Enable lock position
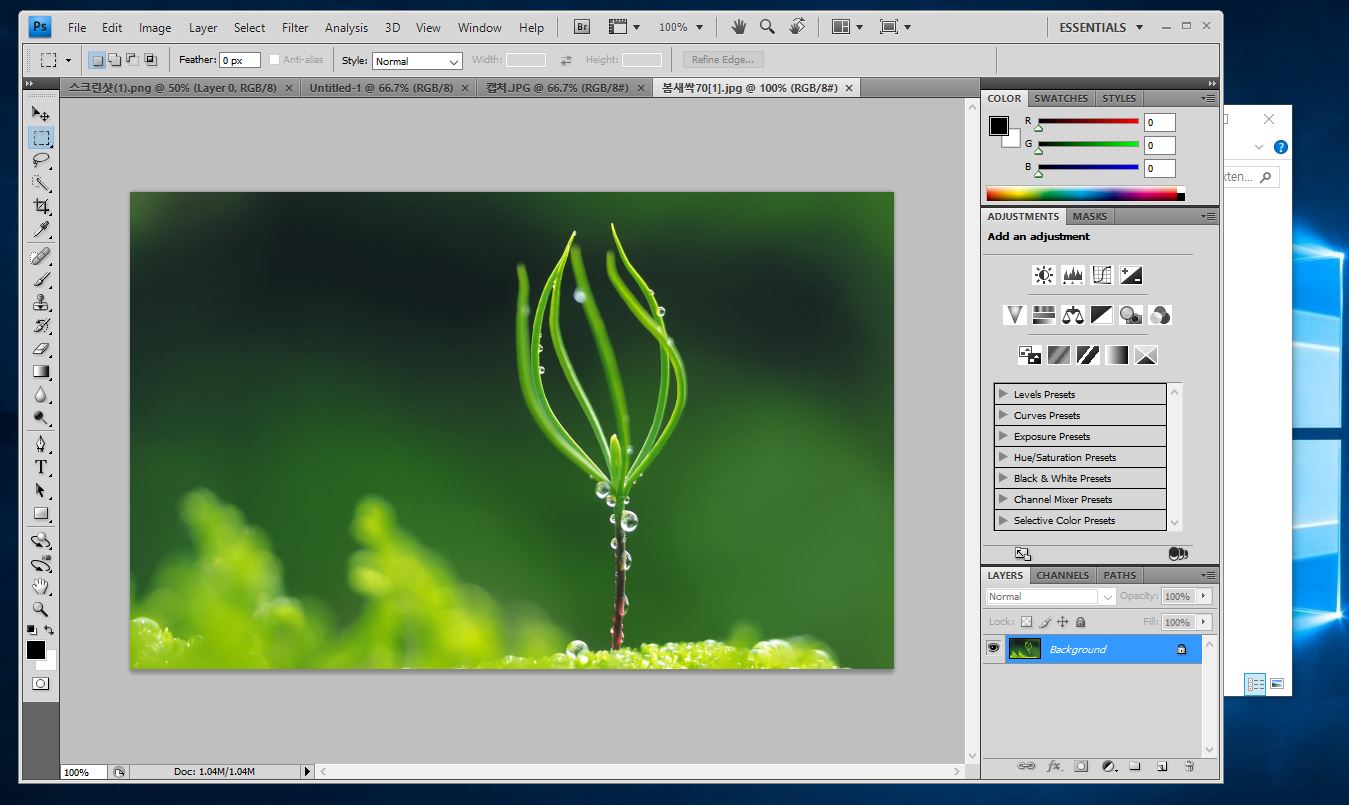This screenshot has height=805, width=1349. click(1063, 622)
